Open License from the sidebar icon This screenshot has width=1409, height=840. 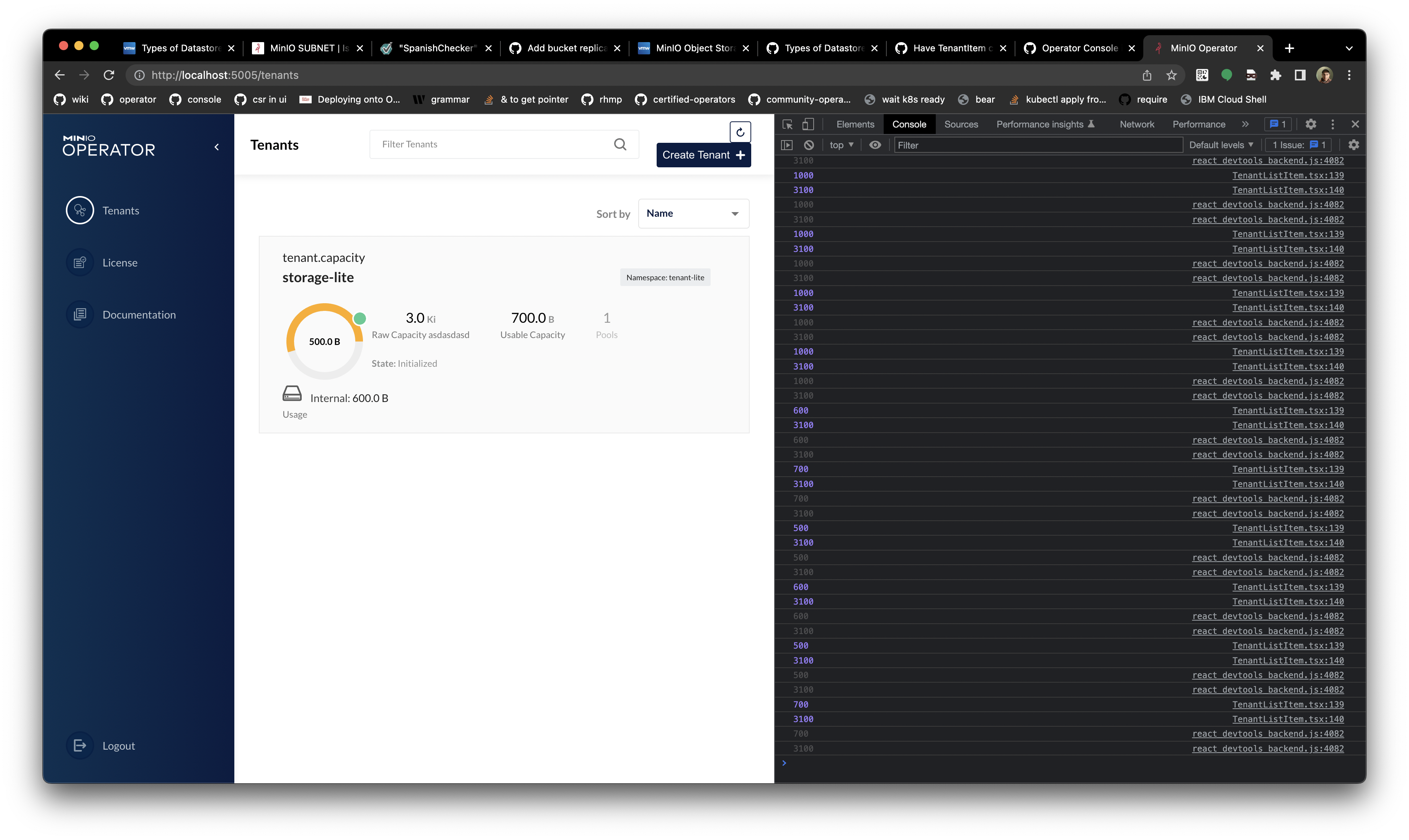pos(80,263)
